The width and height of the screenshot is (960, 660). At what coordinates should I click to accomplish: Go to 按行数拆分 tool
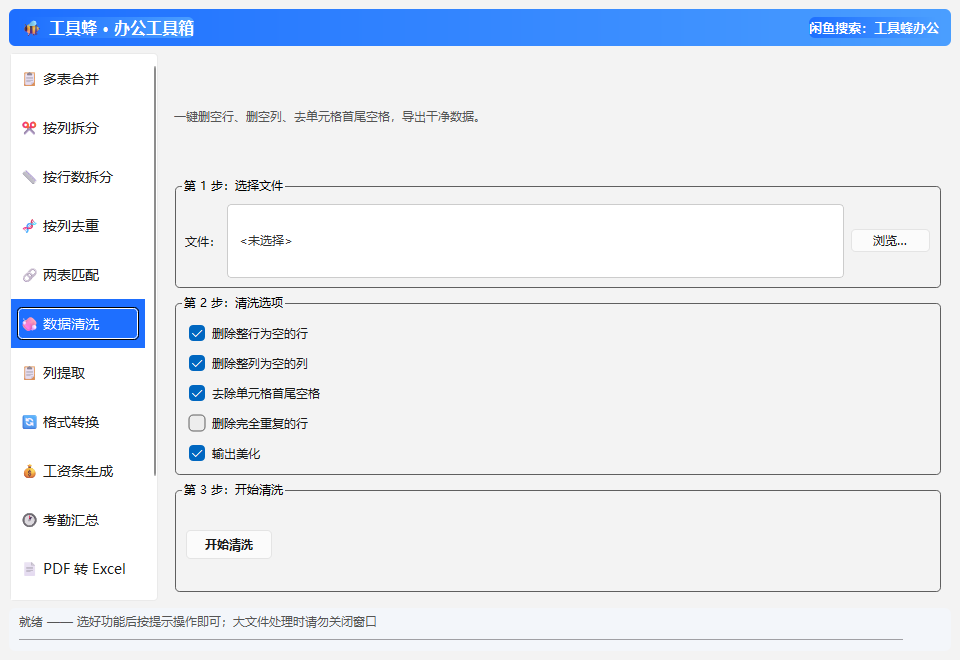78,177
